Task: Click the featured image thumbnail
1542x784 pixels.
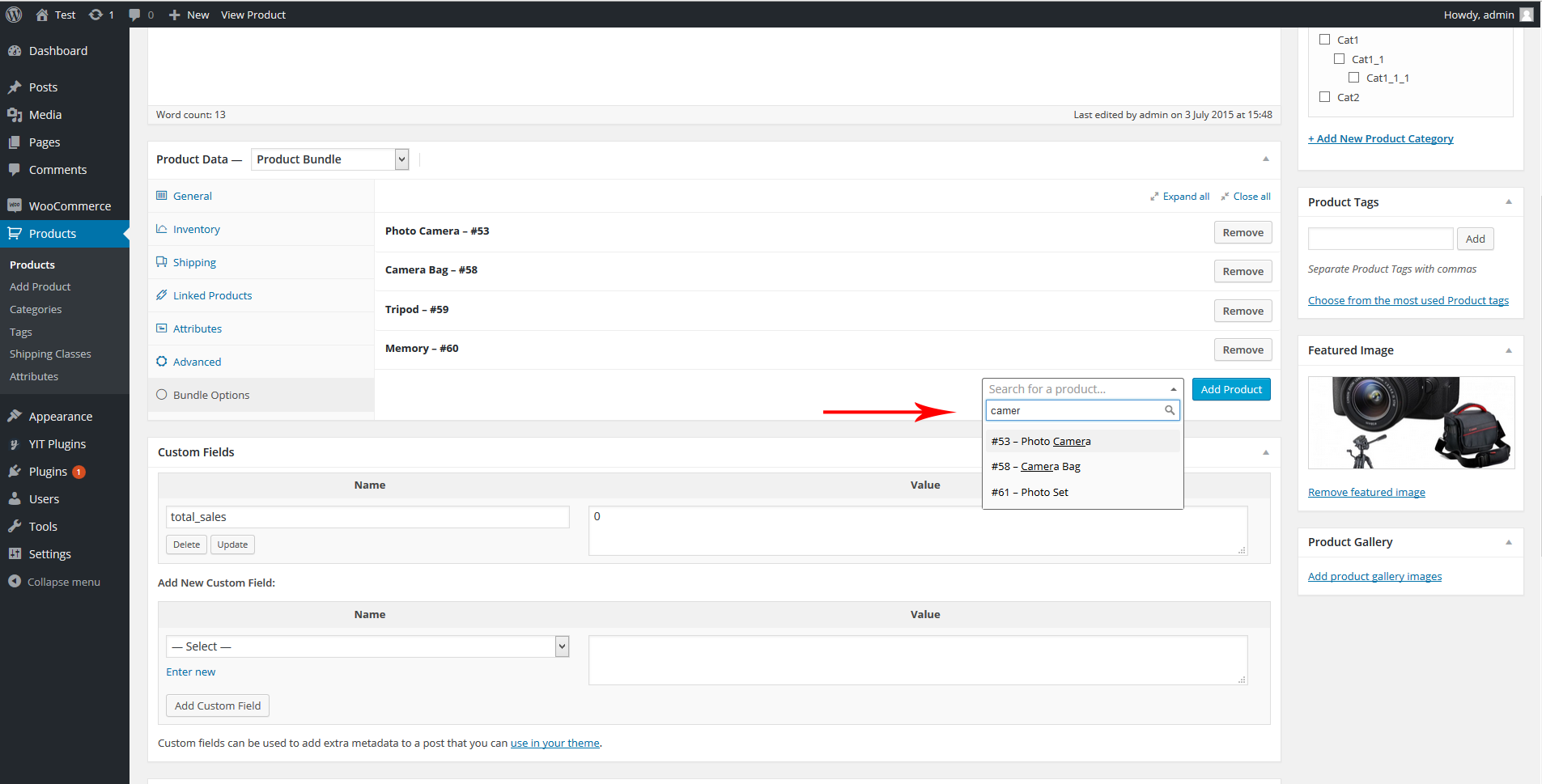Action: (1411, 422)
